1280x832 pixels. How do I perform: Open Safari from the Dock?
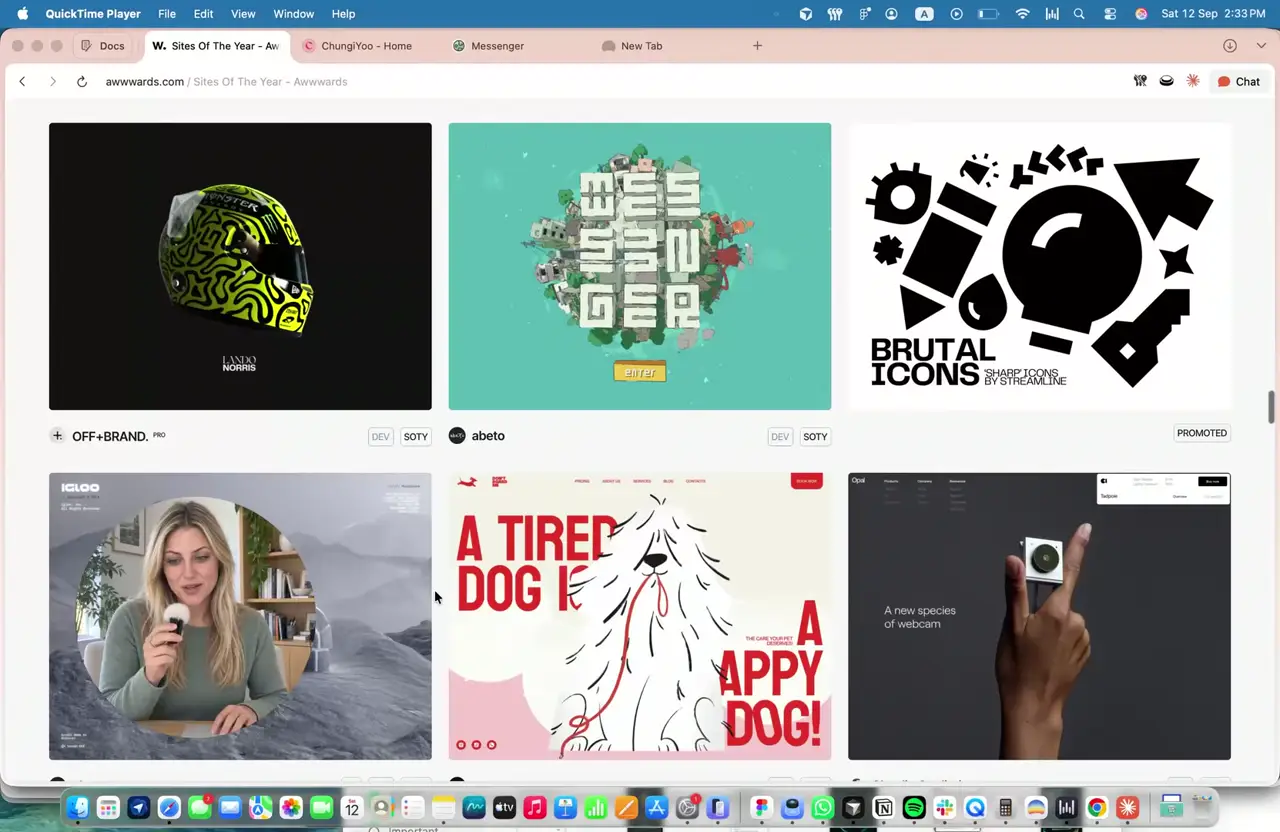(x=169, y=807)
